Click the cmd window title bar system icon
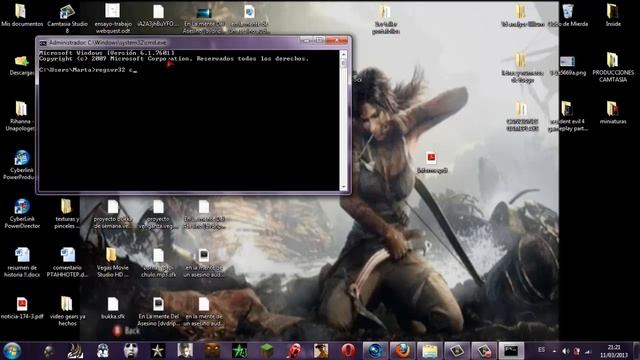640x360 pixels. tap(43, 42)
